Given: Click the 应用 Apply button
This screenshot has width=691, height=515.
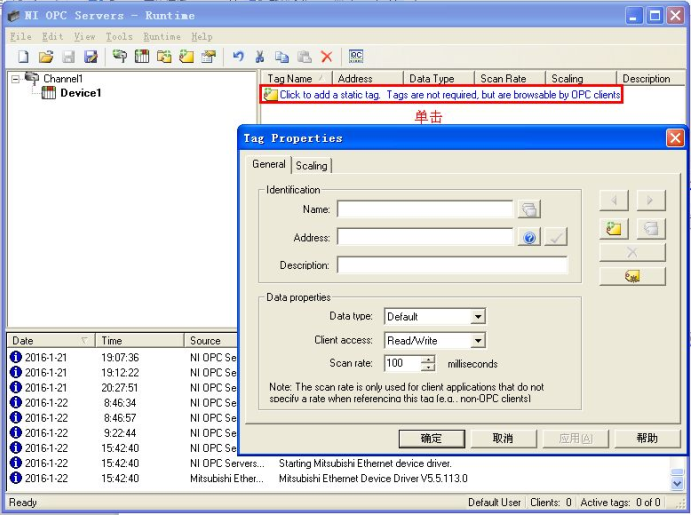Looking at the screenshot, I should (x=575, y=438).
